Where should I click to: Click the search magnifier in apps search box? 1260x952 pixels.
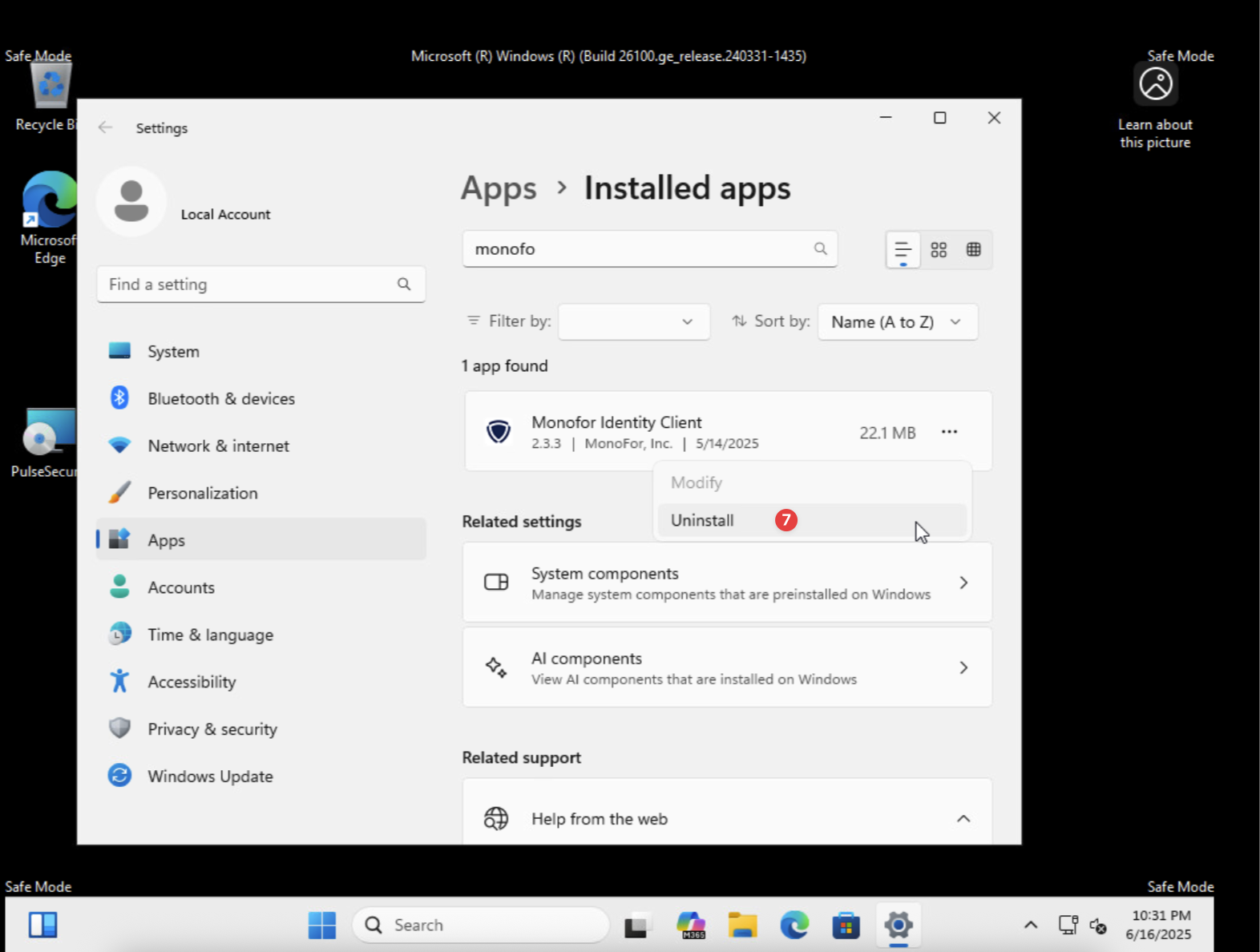820,249
